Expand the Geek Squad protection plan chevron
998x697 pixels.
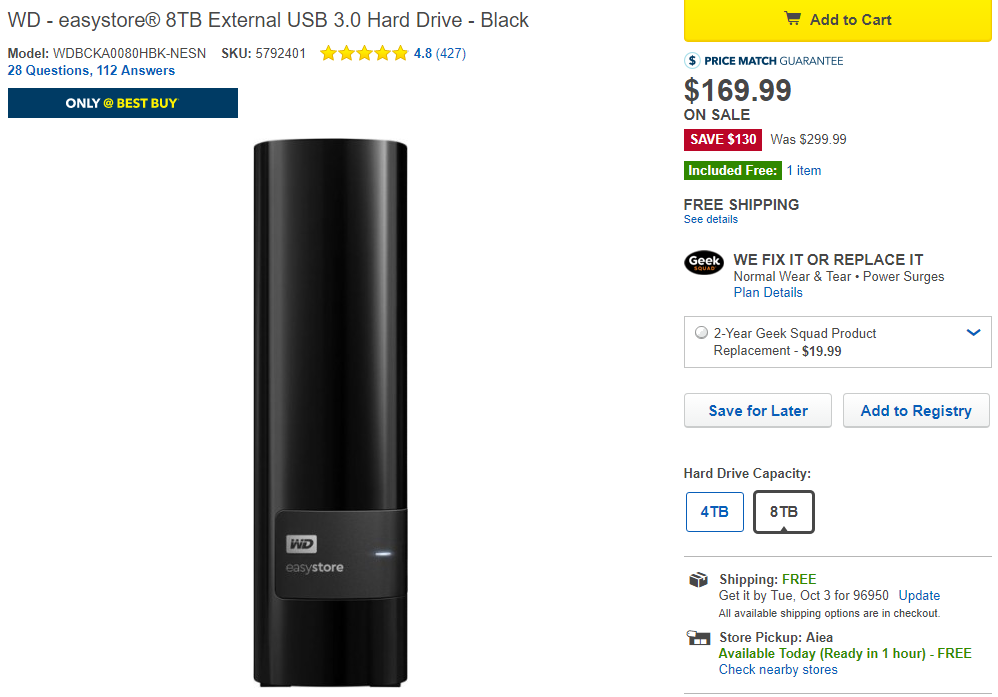[x=974, y=333]
